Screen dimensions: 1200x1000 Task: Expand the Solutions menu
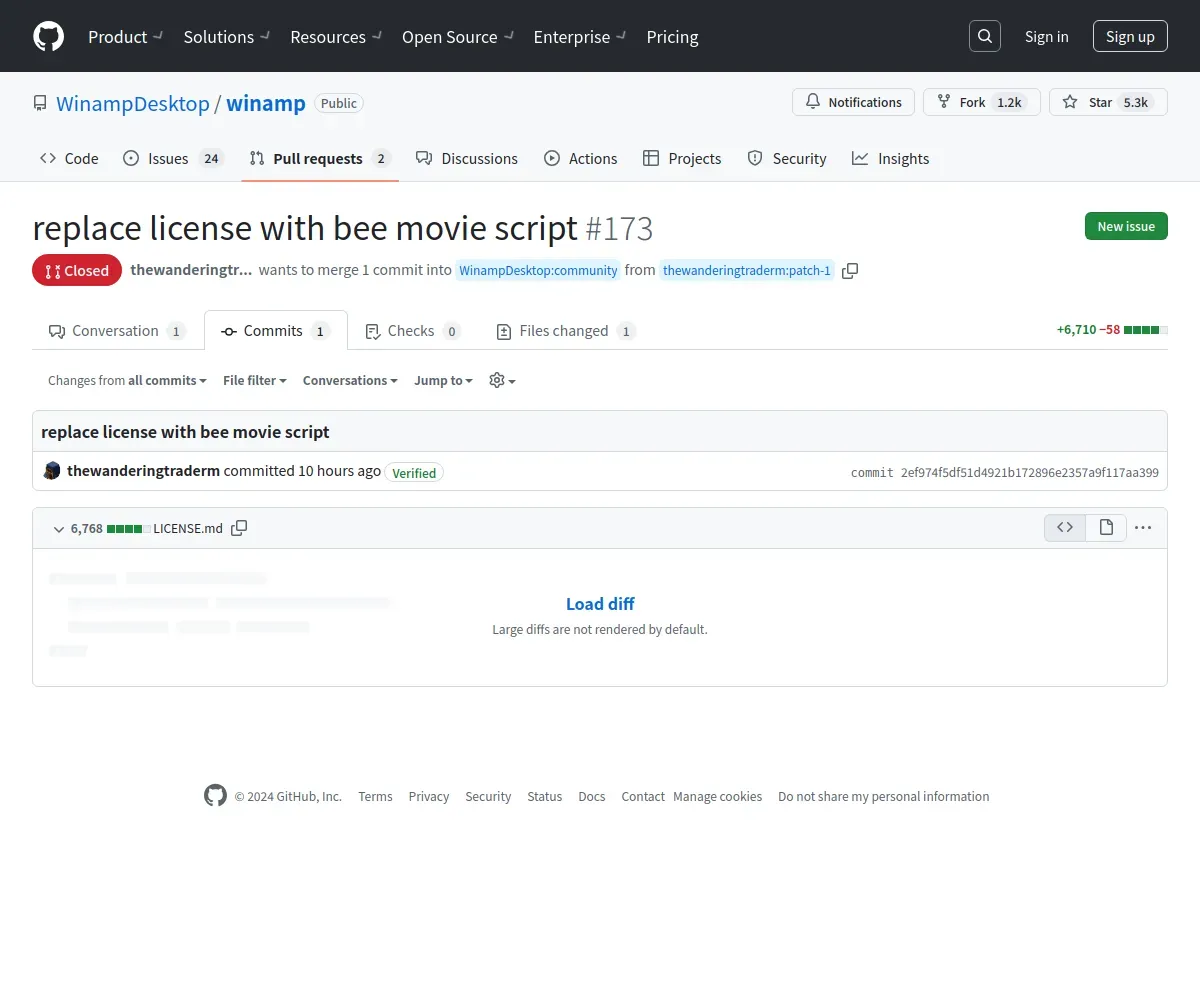coord(227,36)
